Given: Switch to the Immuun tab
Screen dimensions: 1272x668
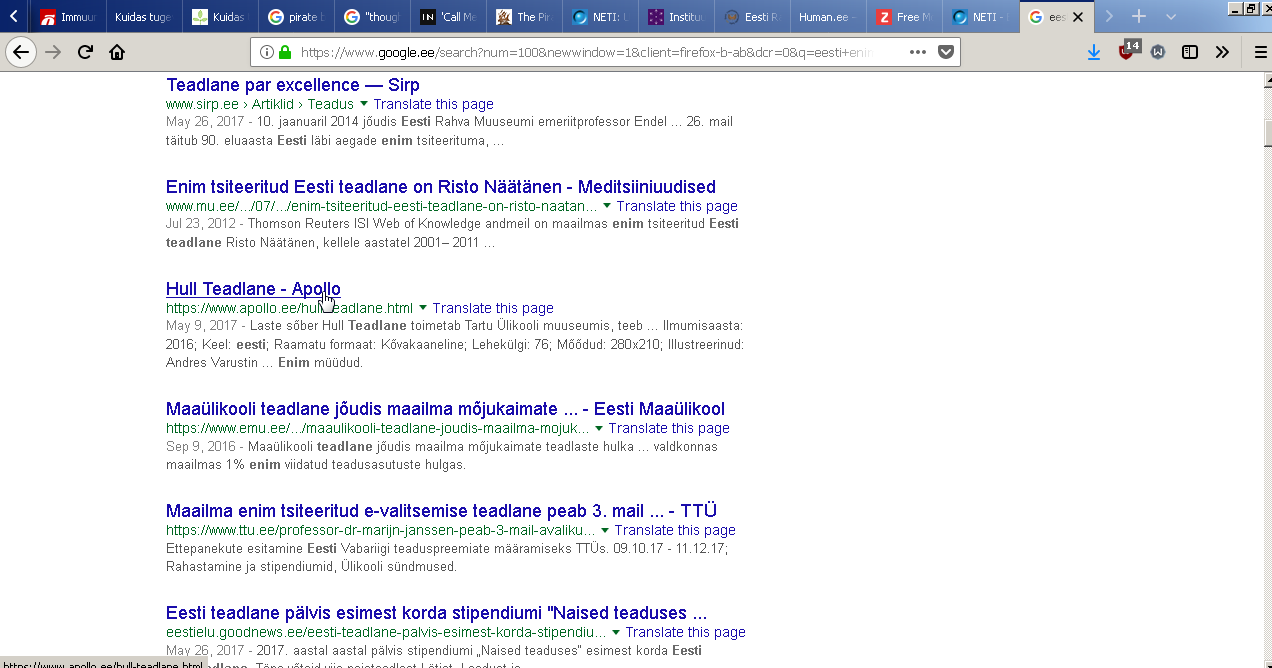Looking at the screenshot, I should coord(69,17).
